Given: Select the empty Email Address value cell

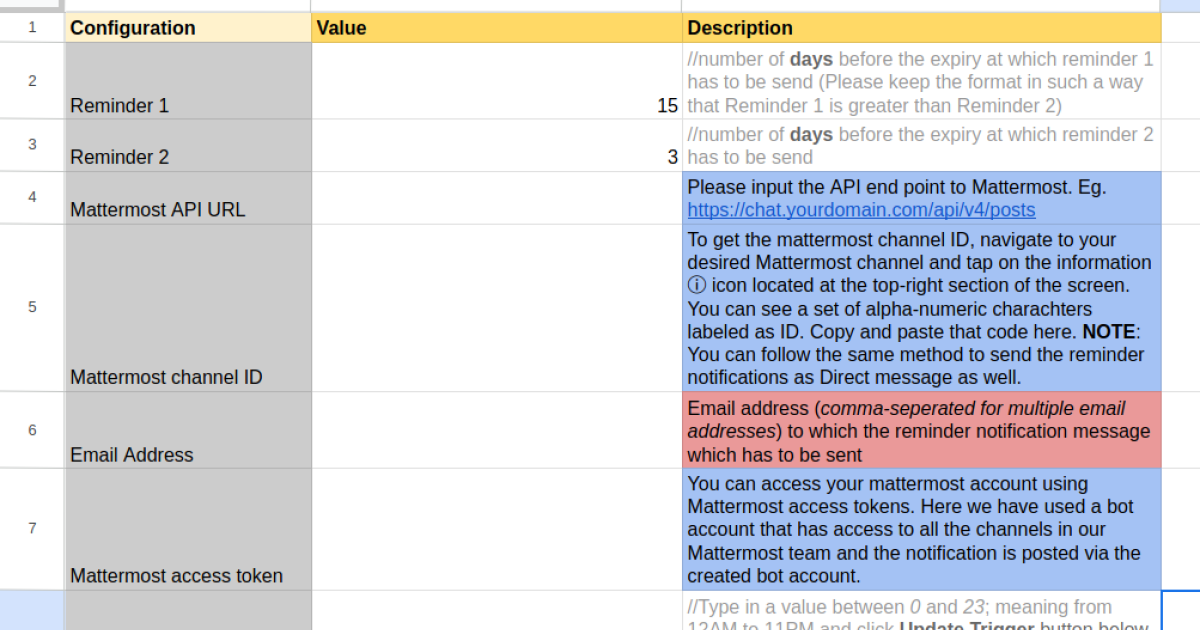Looking at the screenshot, I should [x=496, y=430].
